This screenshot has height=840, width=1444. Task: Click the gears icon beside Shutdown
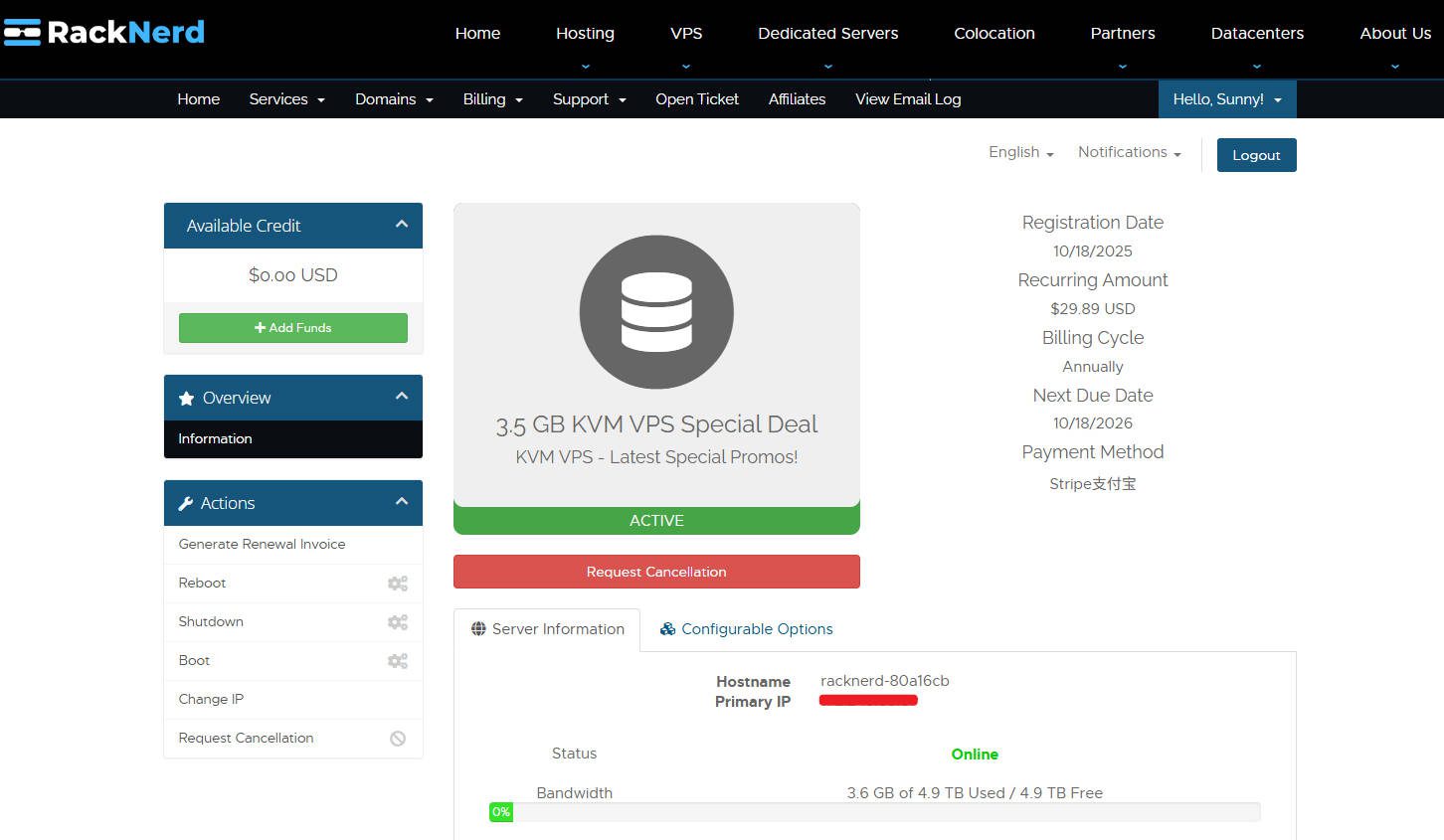click(398, 622)
